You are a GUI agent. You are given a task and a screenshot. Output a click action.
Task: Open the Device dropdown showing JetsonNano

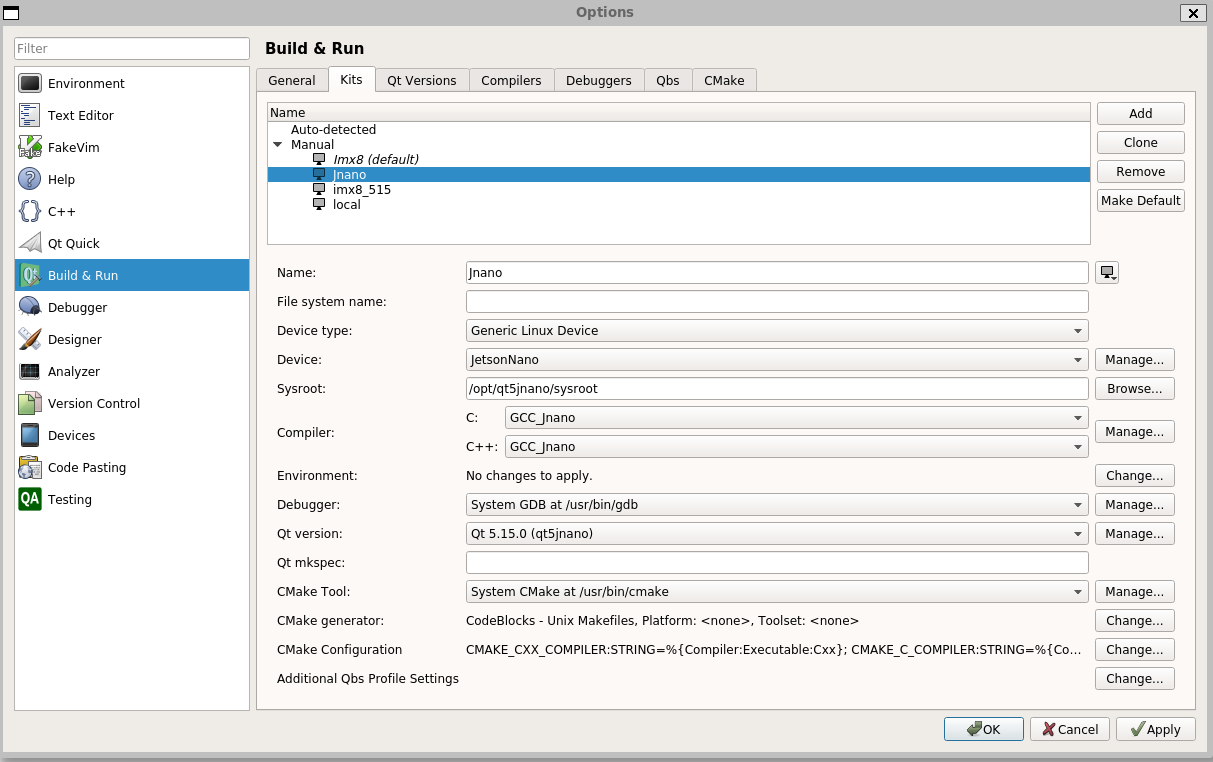point(777,360)
